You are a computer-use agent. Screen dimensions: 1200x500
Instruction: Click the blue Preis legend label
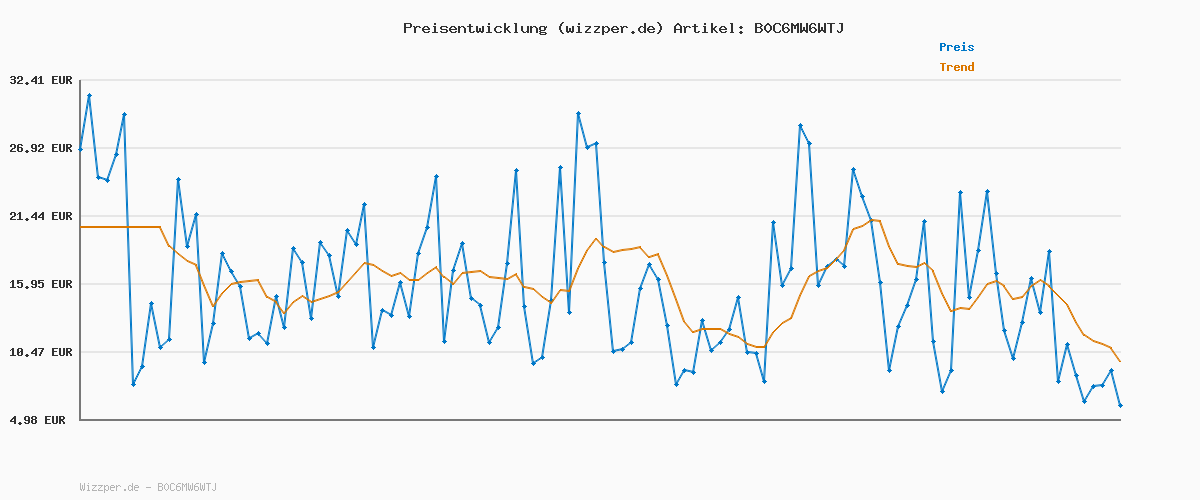[956, 47]
